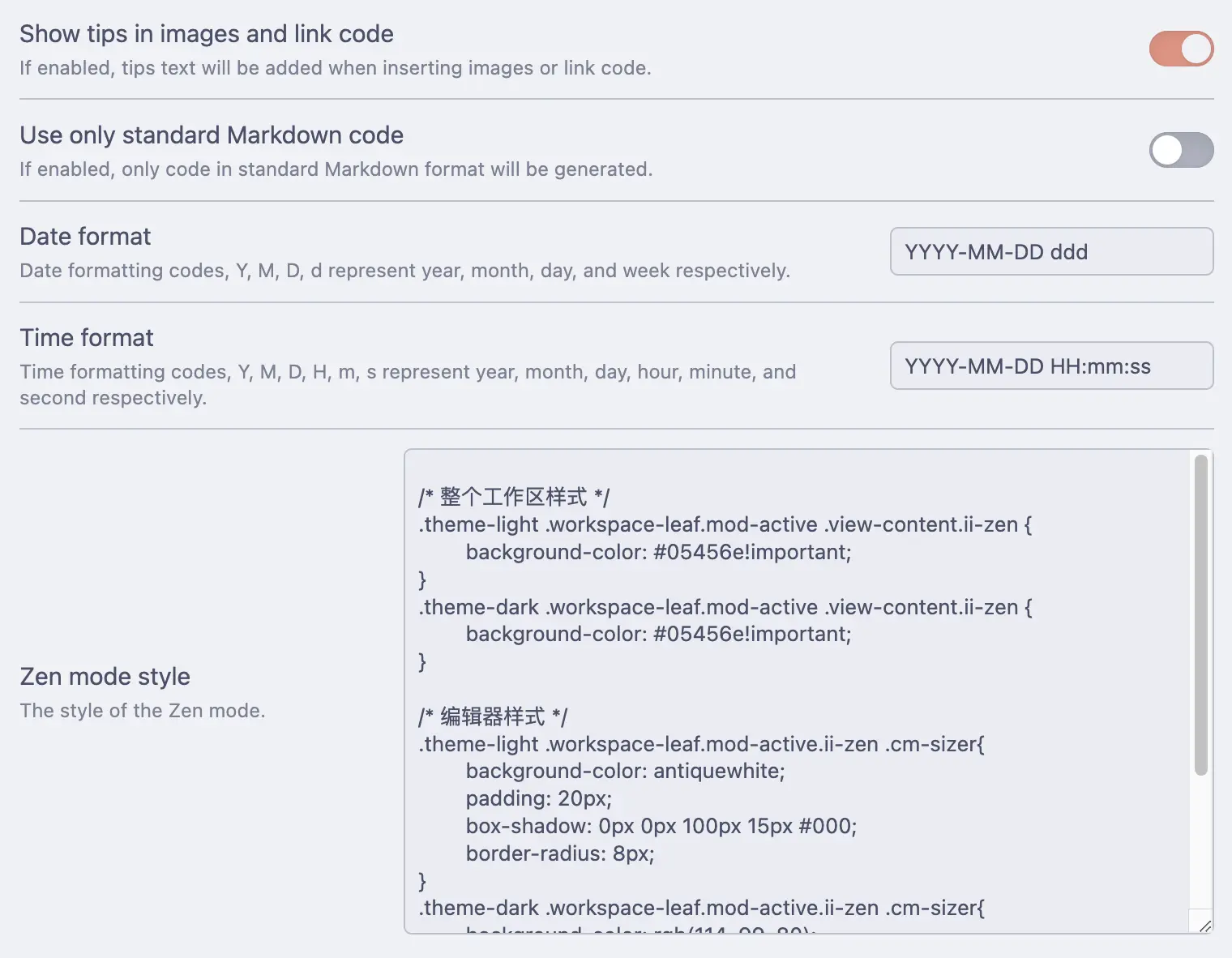Click the Time format setting heading
This screenshot has width=1232, height=958.
(86, 337)
